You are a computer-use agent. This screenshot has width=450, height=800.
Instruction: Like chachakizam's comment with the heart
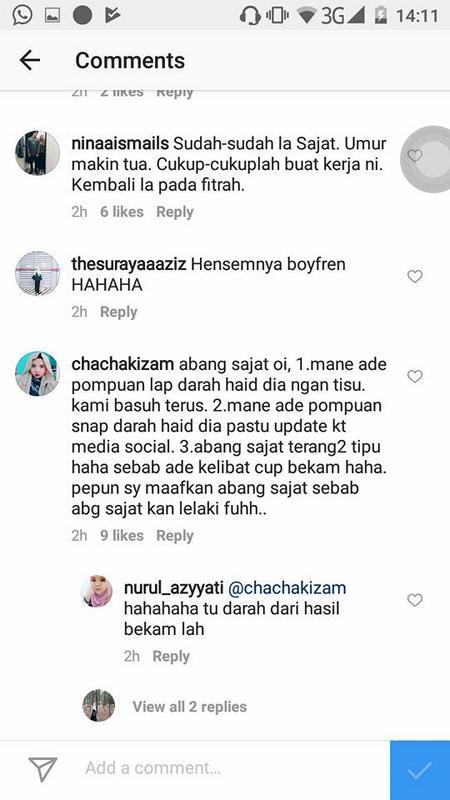coord(415,377)
